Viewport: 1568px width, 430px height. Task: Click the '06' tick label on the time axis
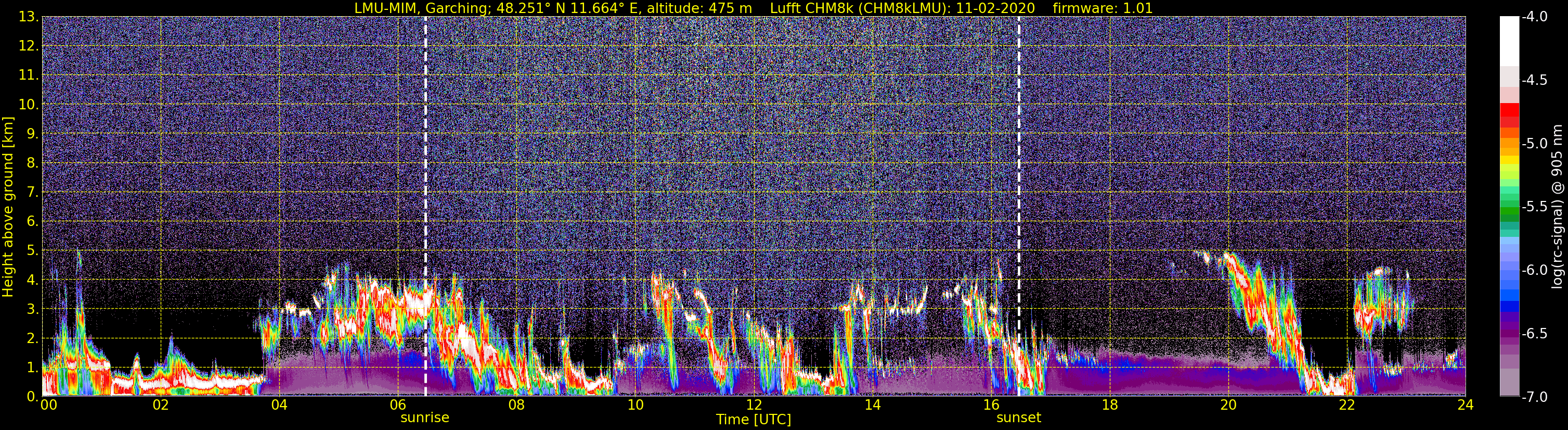[x=397, y=405]
